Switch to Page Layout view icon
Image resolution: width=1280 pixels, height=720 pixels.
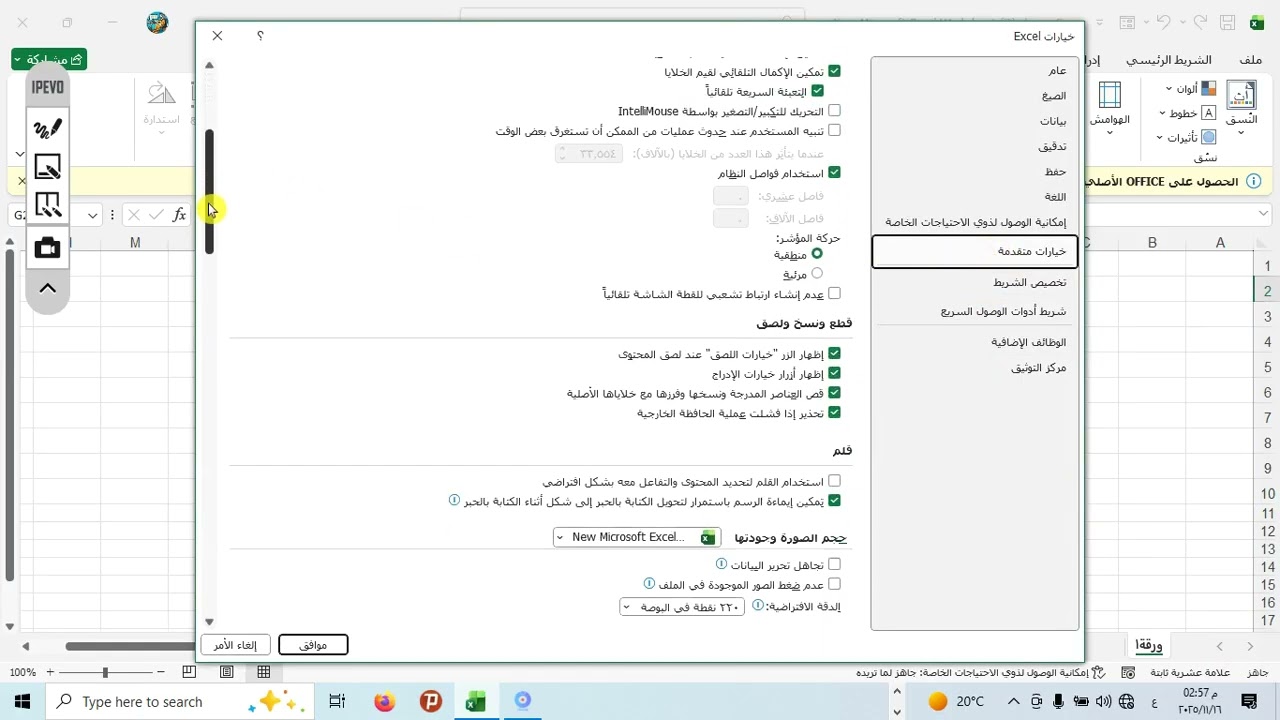[227, 672]
